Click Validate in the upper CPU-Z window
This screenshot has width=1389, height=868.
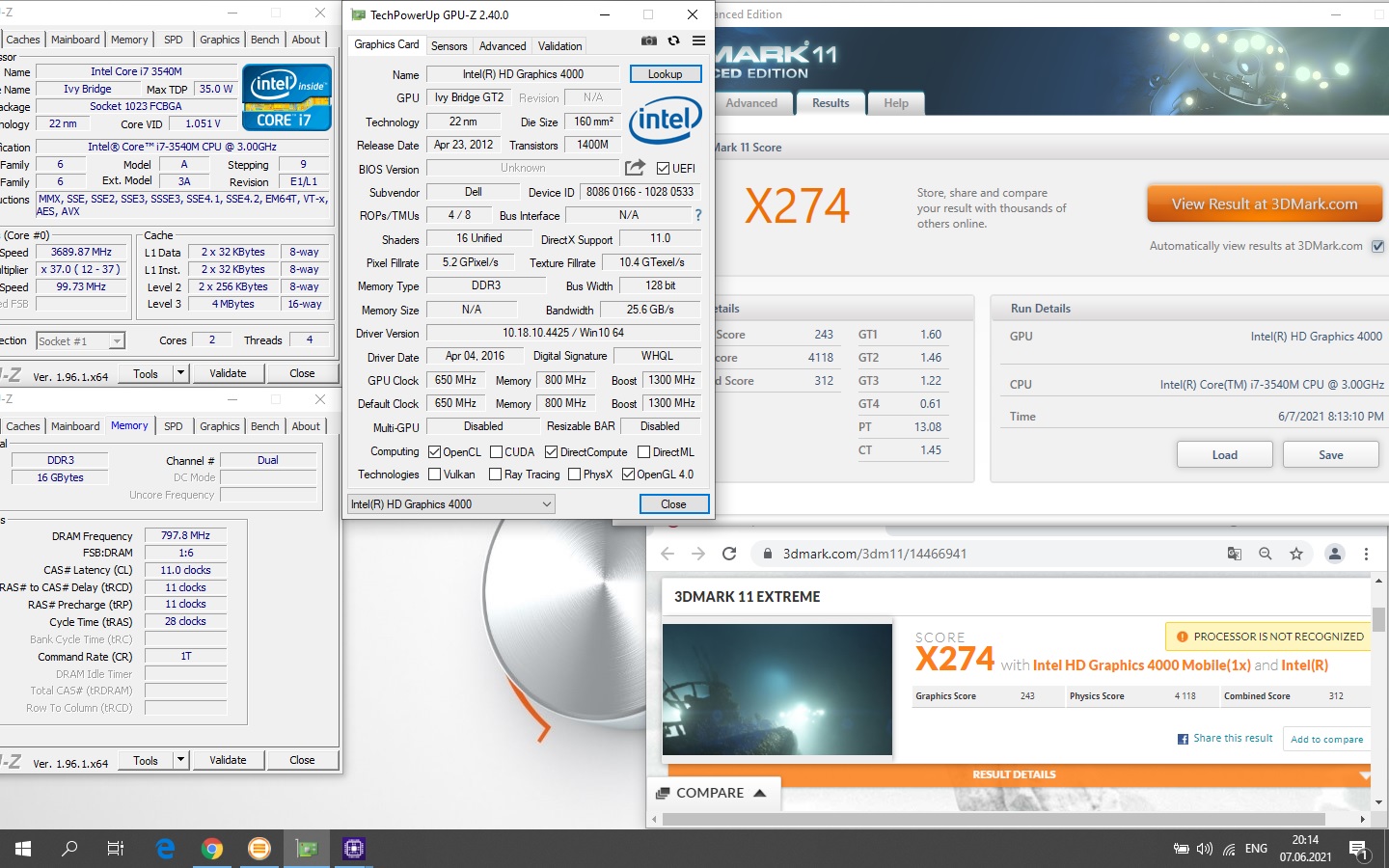point(228,373)
